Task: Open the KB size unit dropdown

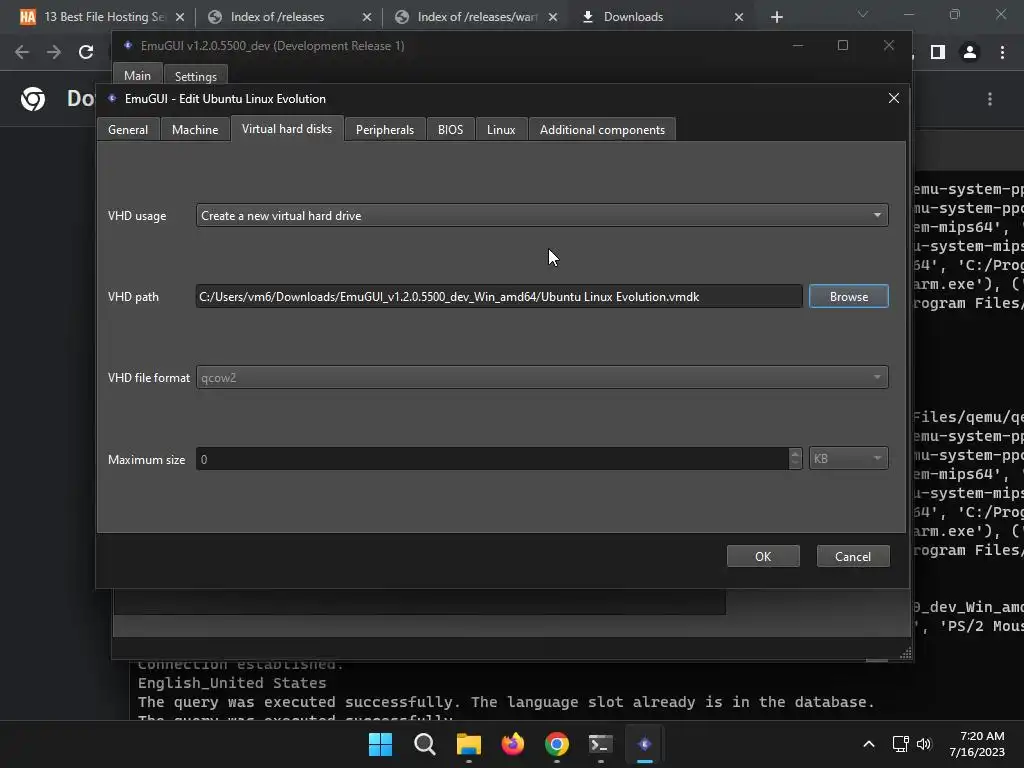Action: 848,458
